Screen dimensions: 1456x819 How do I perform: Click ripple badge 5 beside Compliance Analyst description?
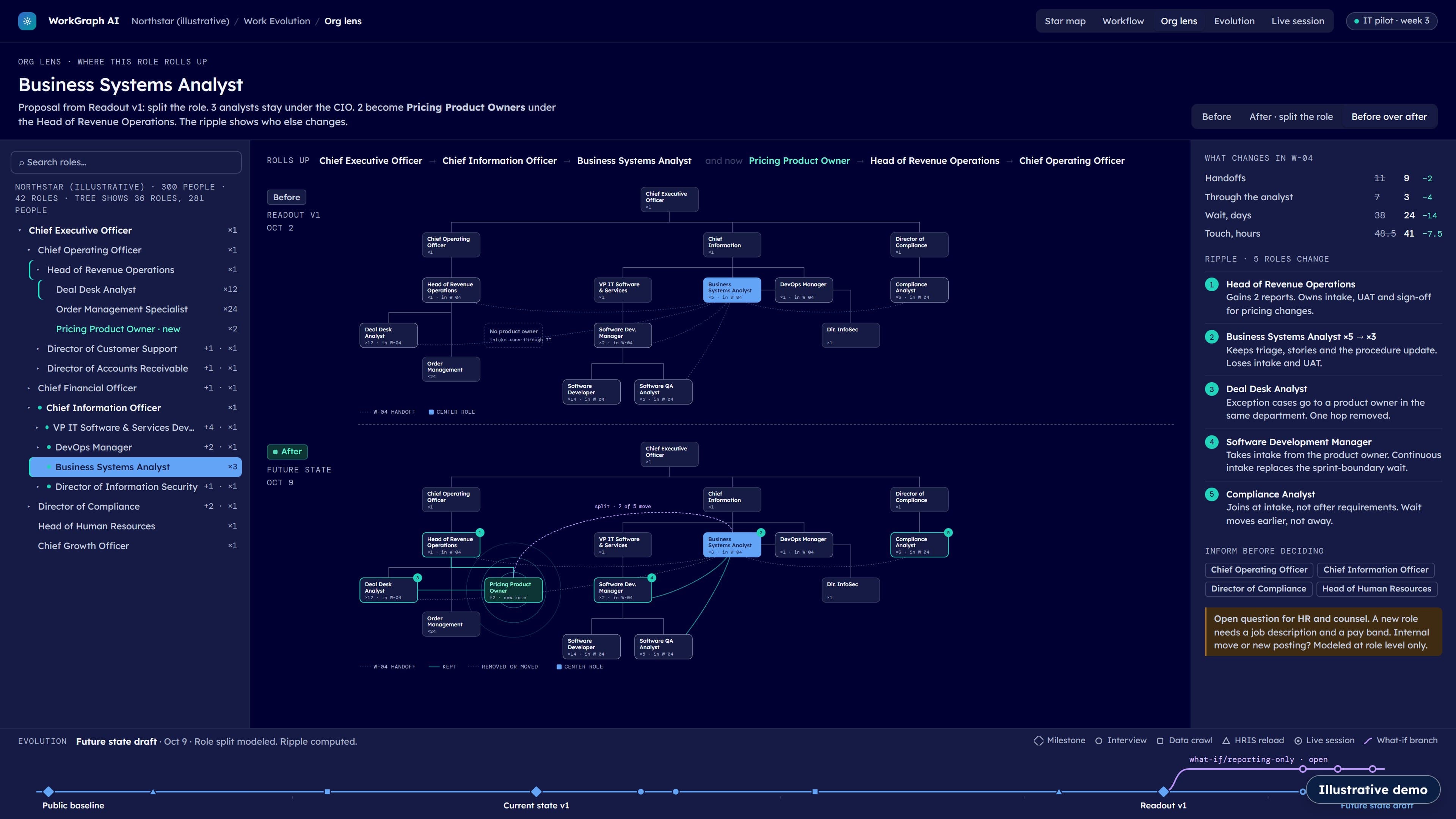[x=1211, y=494]
